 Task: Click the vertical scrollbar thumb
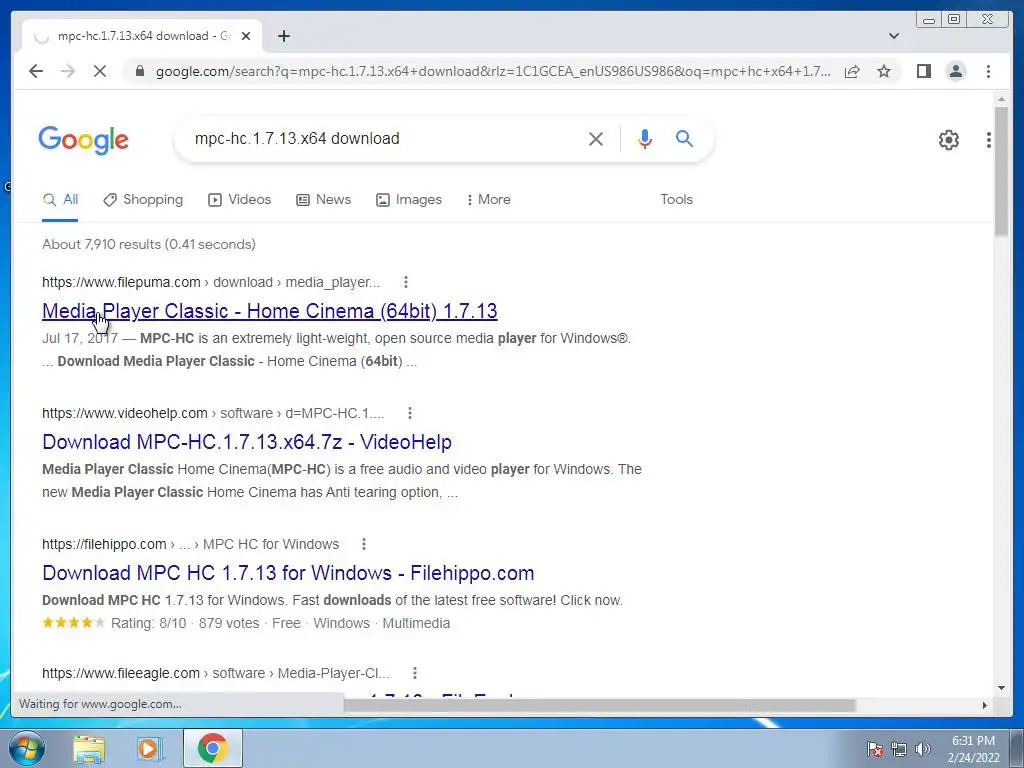click(x=1001, y=170)
